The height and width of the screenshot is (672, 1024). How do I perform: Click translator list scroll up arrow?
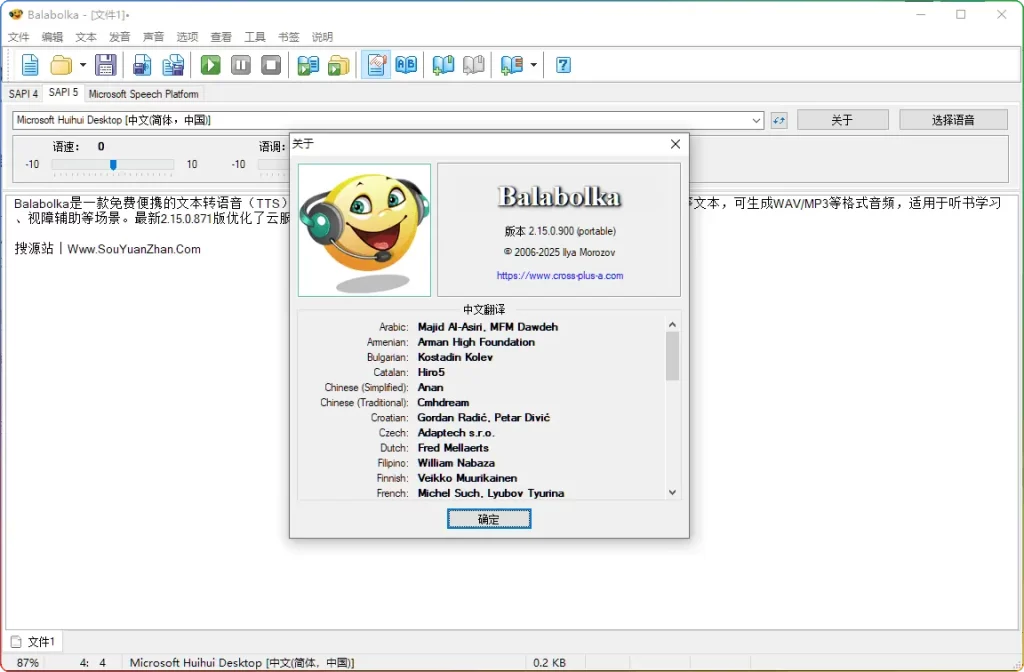click(x=673, y=325)
